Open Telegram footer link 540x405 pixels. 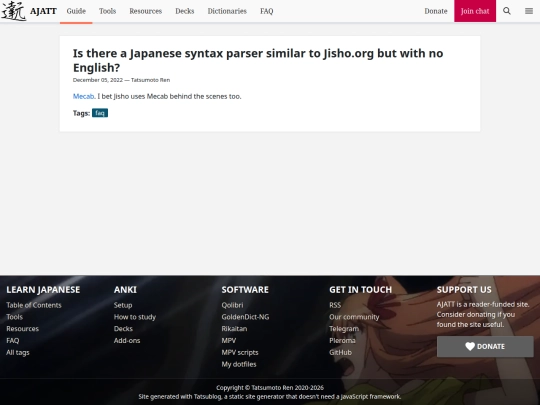344,329
